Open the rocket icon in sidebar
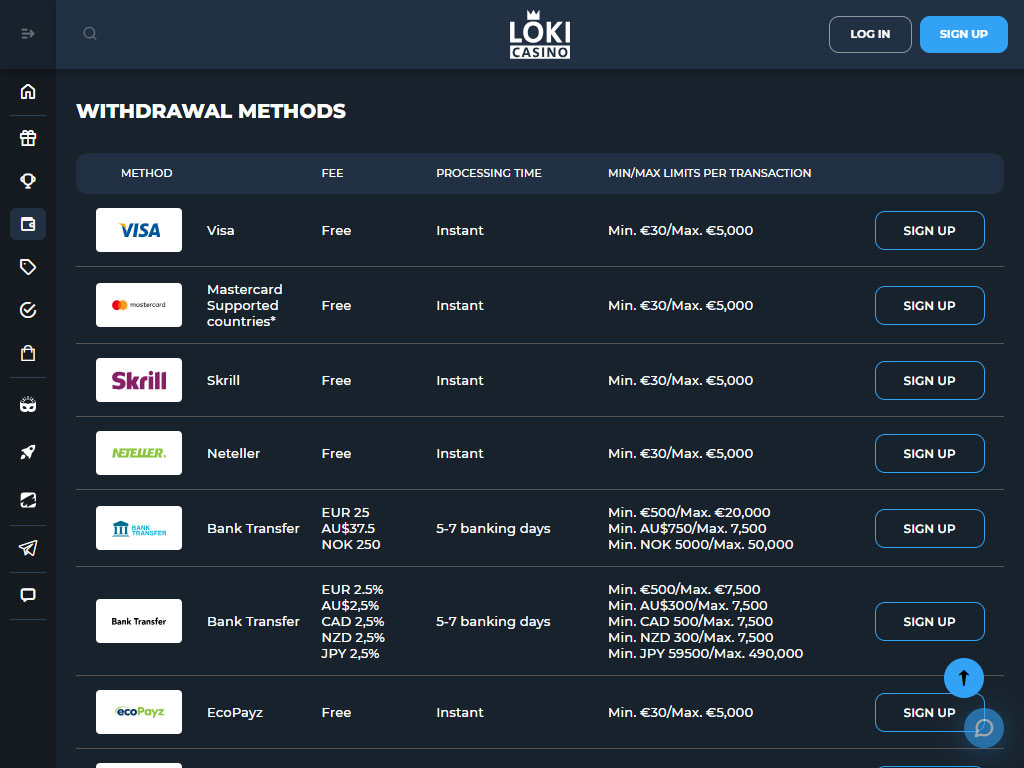This screenshot has height=768, width=1024. click(x=28, y=452)
